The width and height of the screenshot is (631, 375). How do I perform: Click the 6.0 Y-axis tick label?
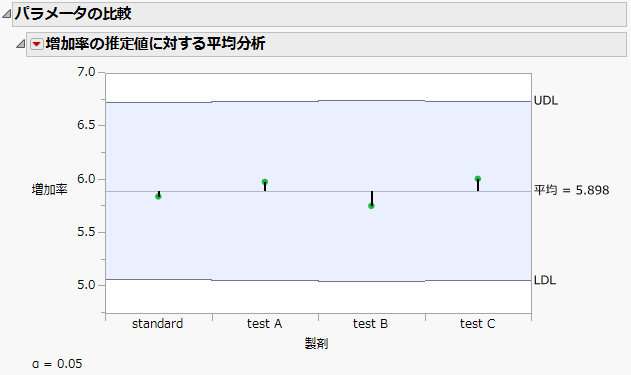[86, 179]
